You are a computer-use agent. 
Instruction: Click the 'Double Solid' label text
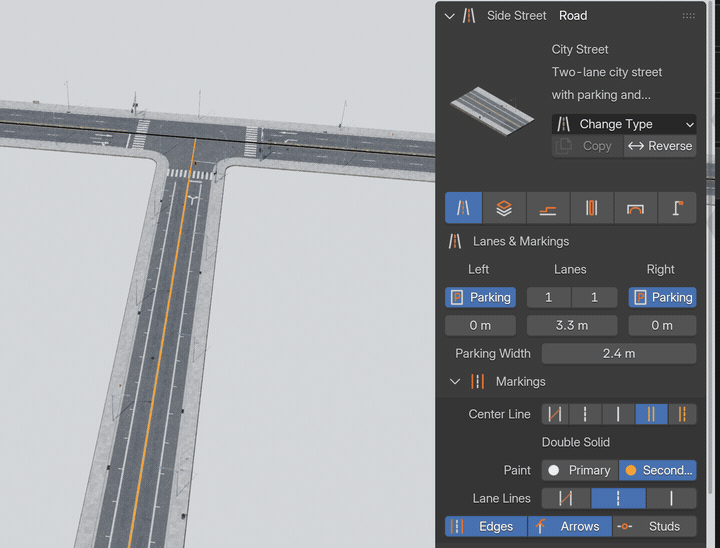[x=576, y=442]
